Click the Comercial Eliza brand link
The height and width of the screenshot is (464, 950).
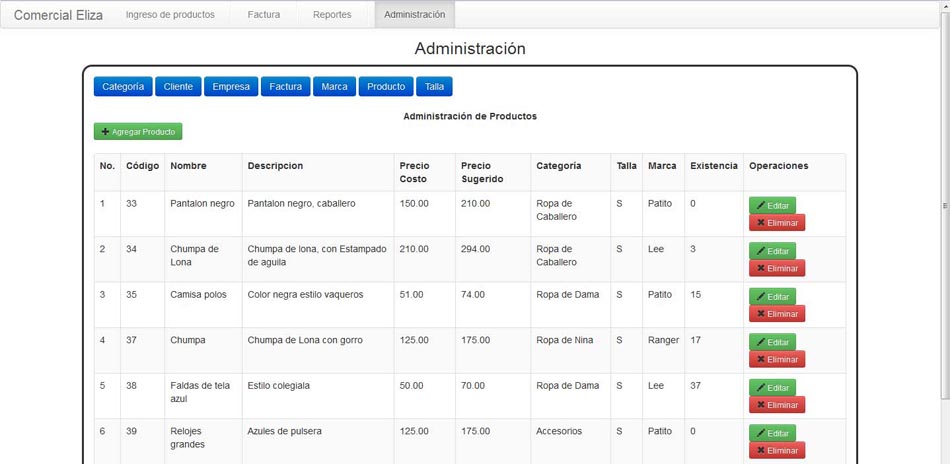[58, 15]
